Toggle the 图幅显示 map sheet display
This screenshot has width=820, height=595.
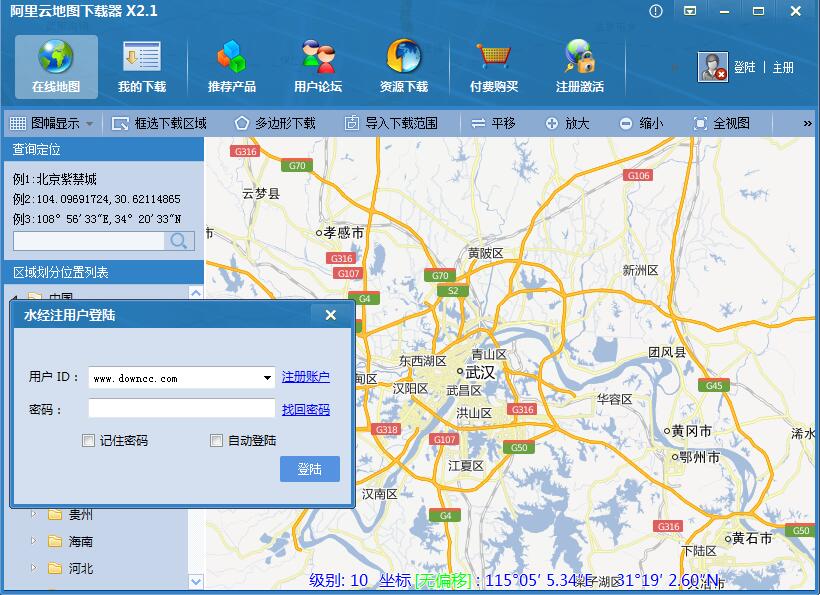[46, 122]
